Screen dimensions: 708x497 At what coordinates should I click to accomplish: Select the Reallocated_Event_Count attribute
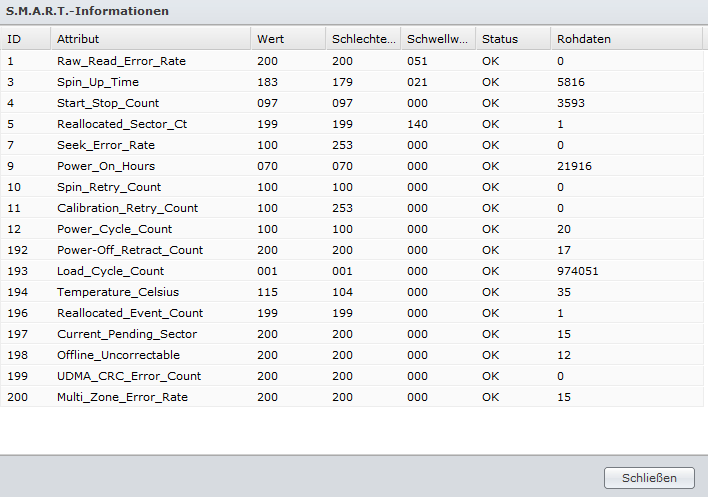(x=130, y=313)
